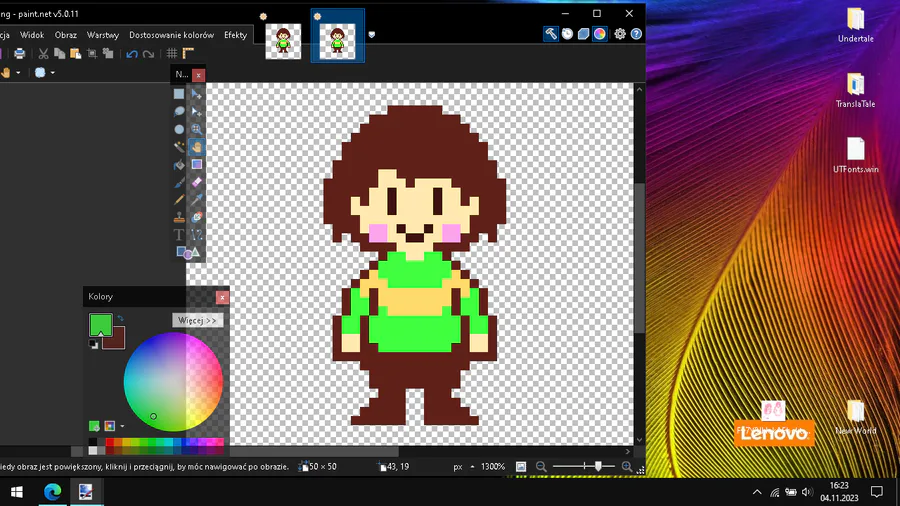Select the Paintbrush tool
This screenshot has width=900, height=506.
pos(179,183)
